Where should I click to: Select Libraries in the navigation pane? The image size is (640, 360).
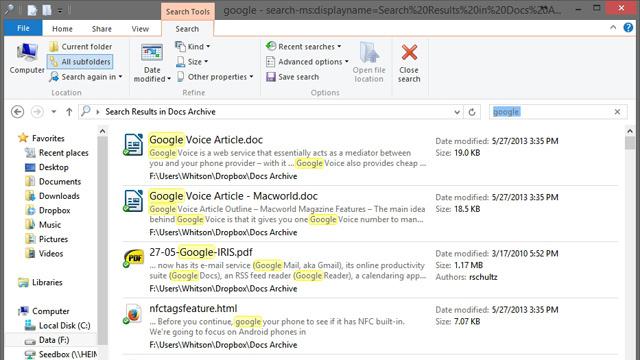(40, 282)
